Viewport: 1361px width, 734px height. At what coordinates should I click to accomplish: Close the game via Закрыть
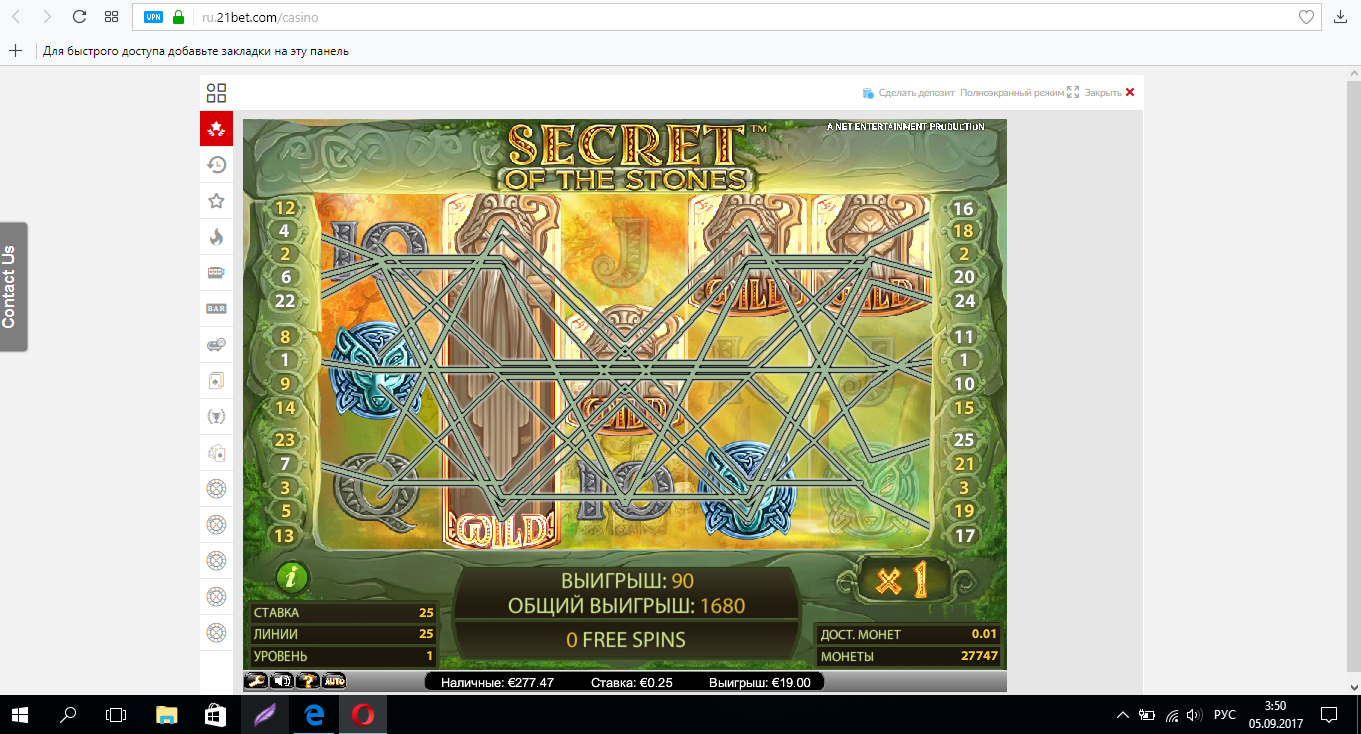(1109, 92)
